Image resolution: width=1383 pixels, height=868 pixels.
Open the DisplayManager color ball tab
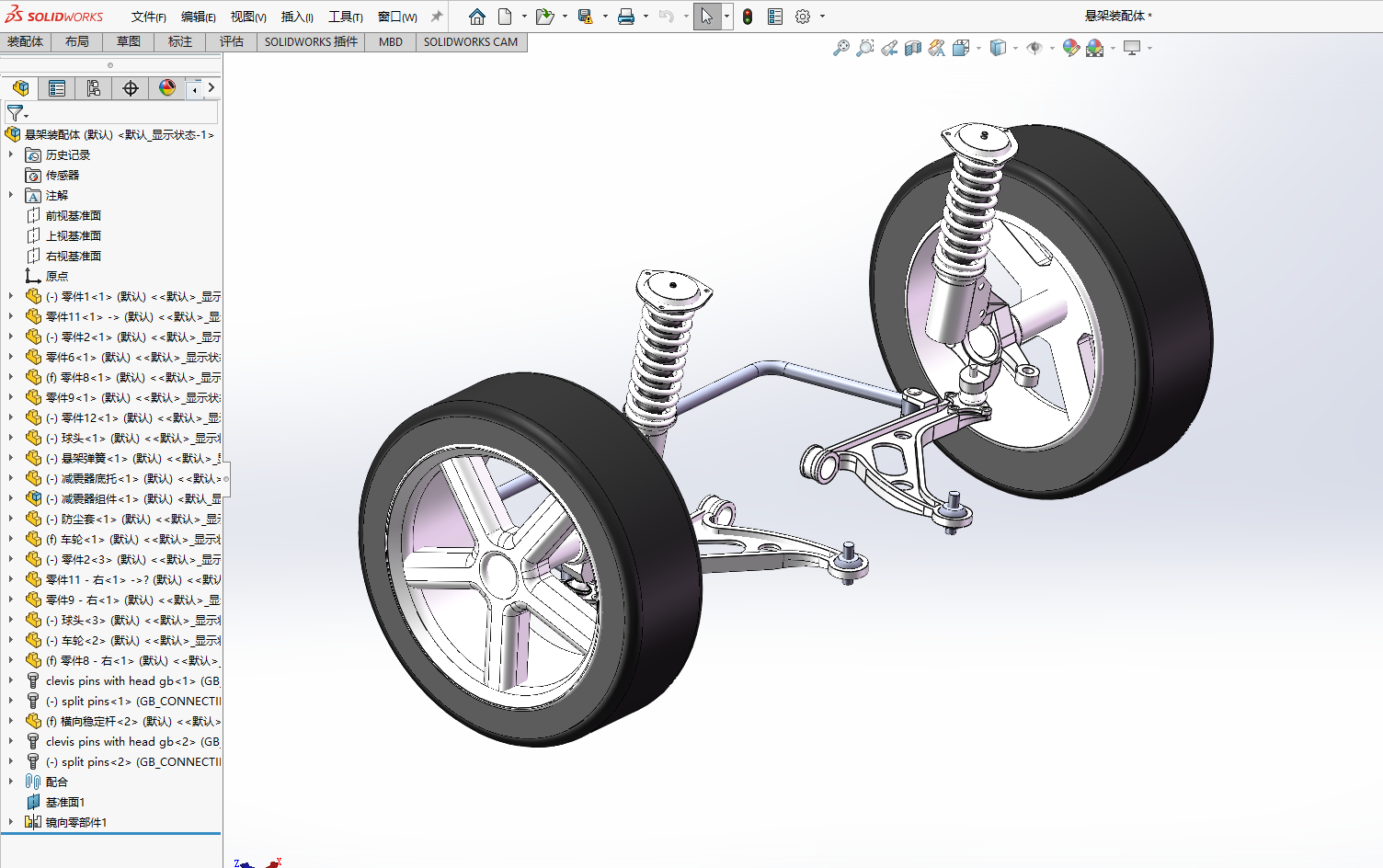[x=166, y=88]
